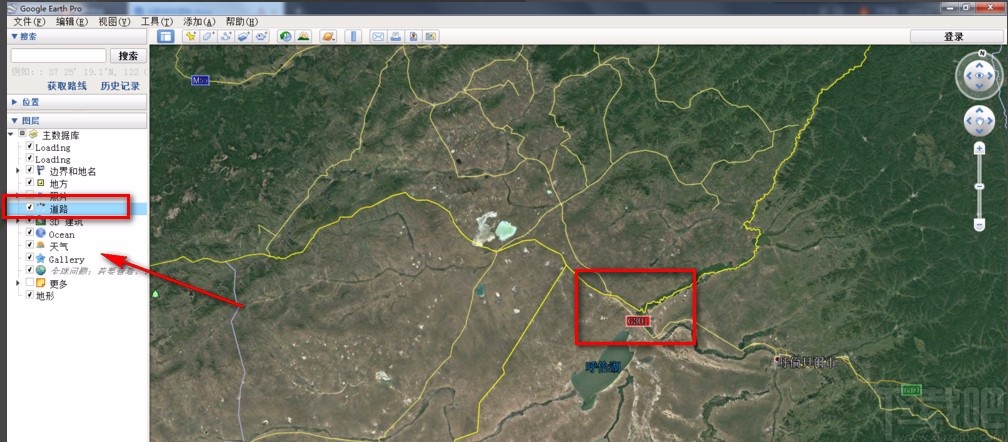The height and width of the screenshot is (442, 1008).
Task: Open the 工具(T) menu
Action: tap(157, 21)
